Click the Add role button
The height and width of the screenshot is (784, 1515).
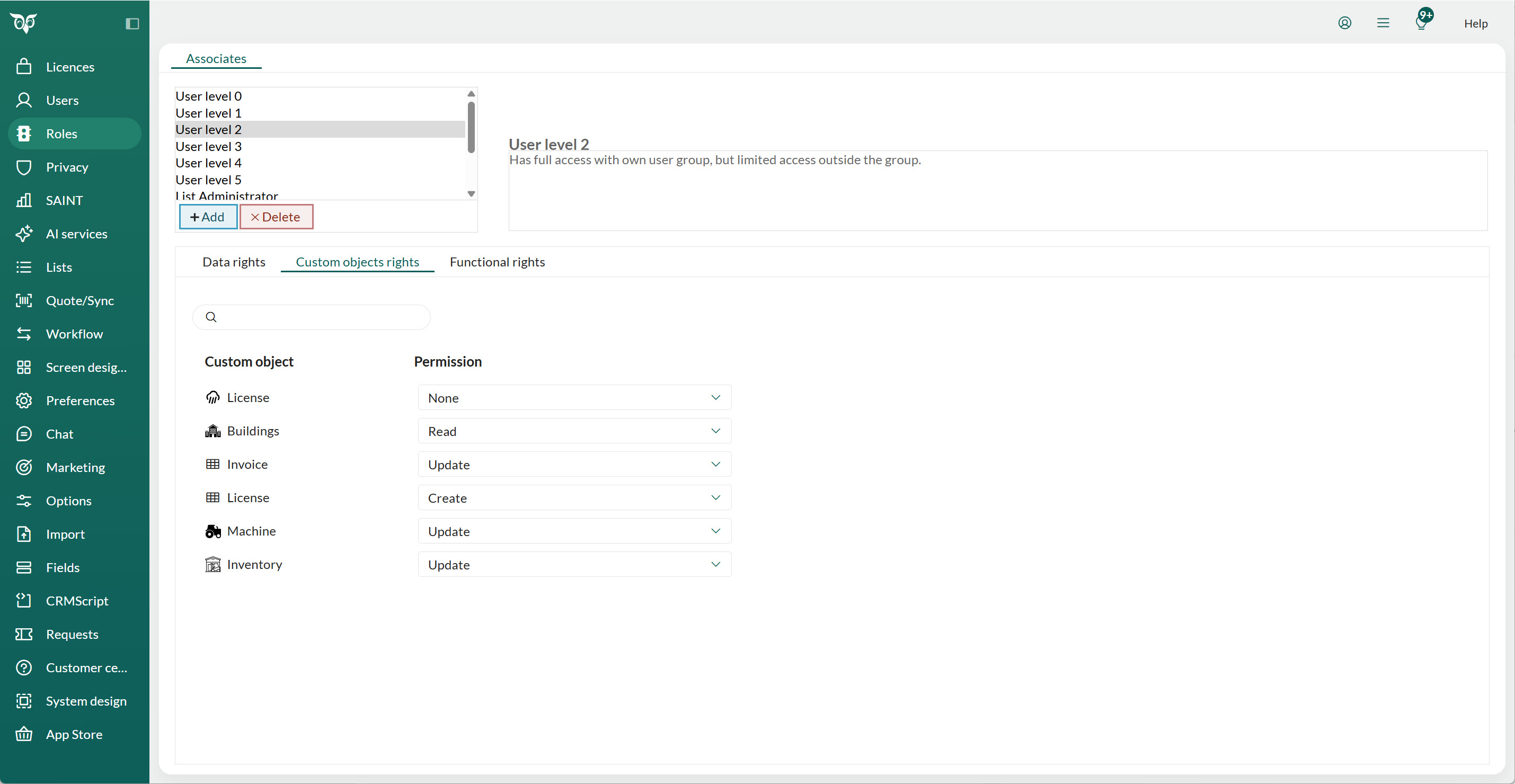pyautogui.click(x=208, y=217)
